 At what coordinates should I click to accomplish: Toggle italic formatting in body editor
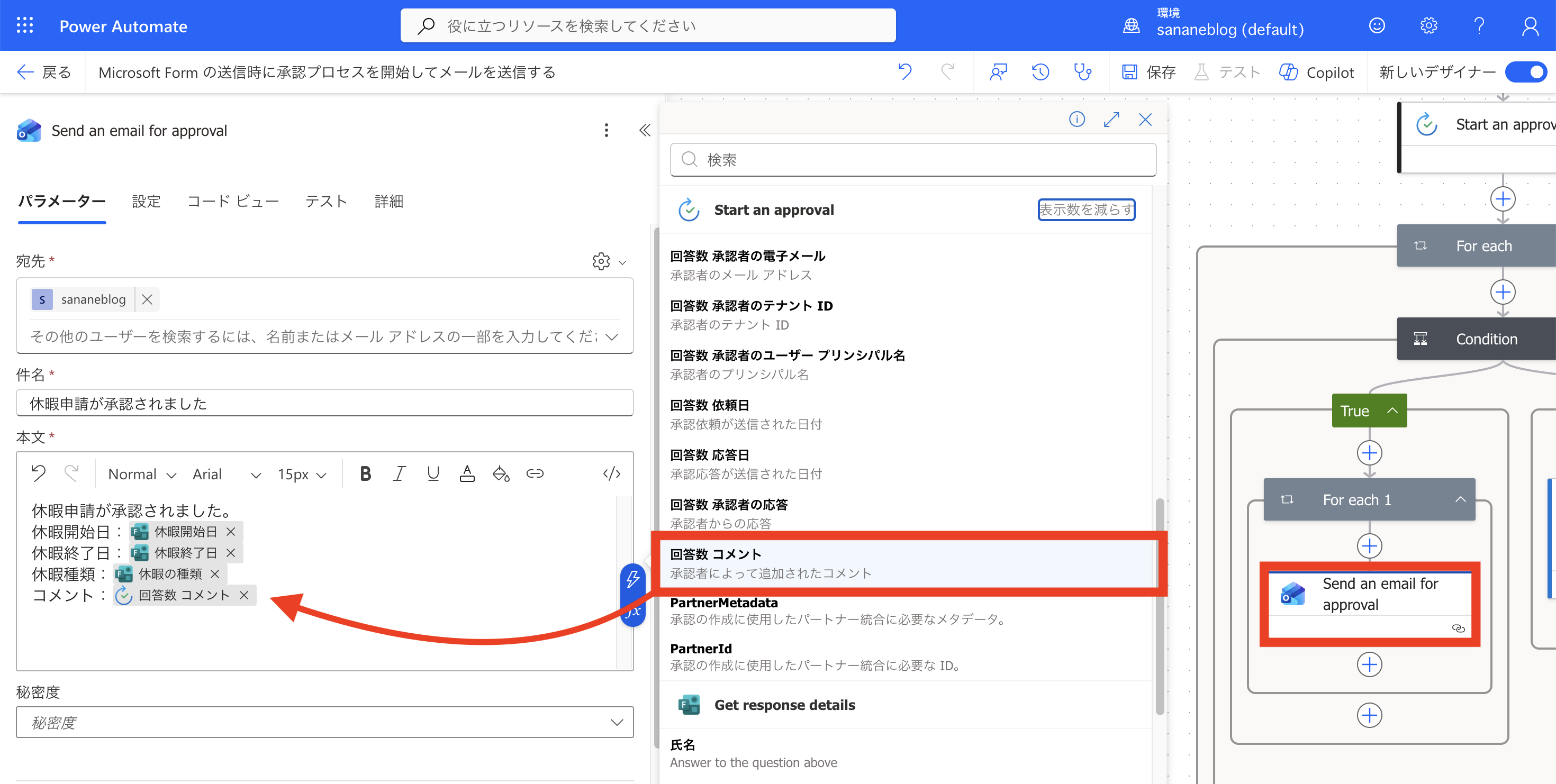pos(399,474)
